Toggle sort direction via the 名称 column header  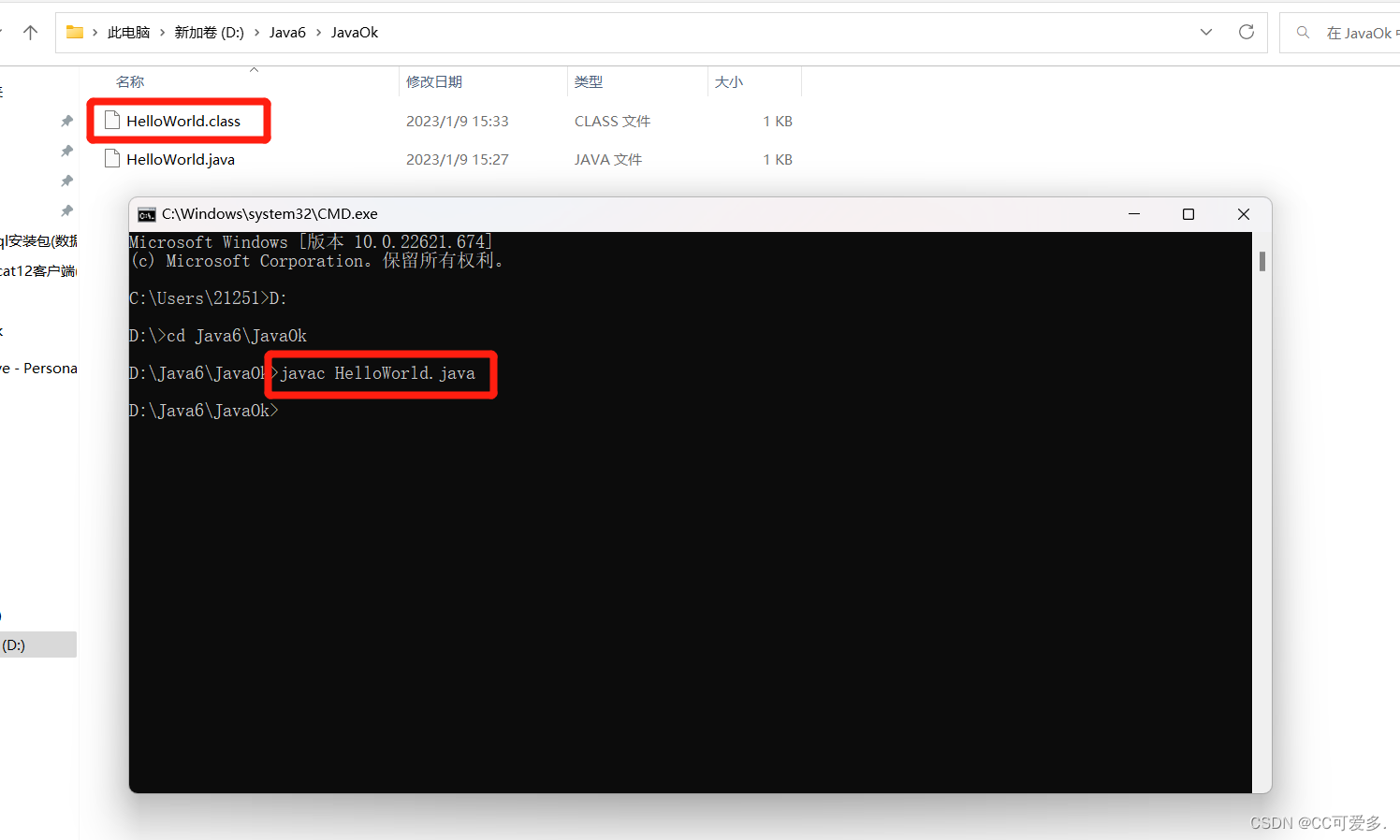coord(130,81)
